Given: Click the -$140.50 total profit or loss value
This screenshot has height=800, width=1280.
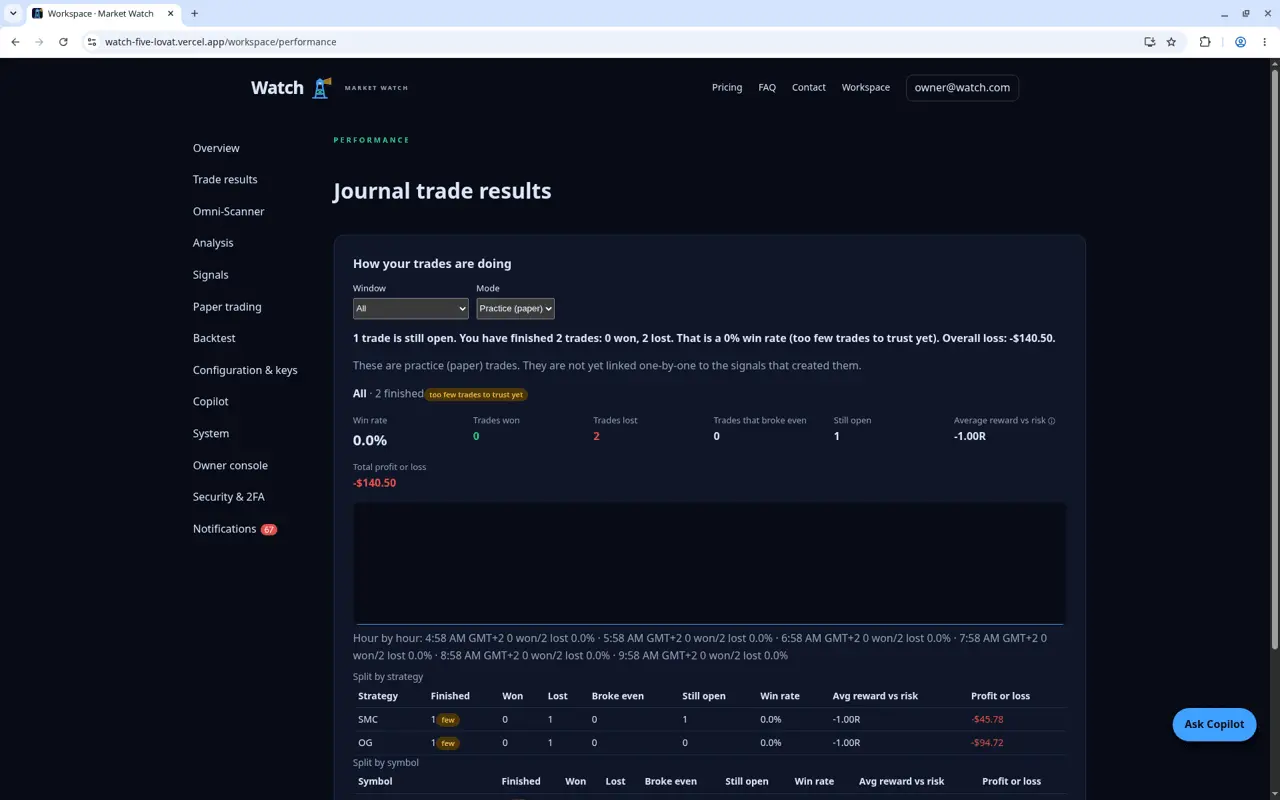Looking at the screenshot, I should (374, 483).
